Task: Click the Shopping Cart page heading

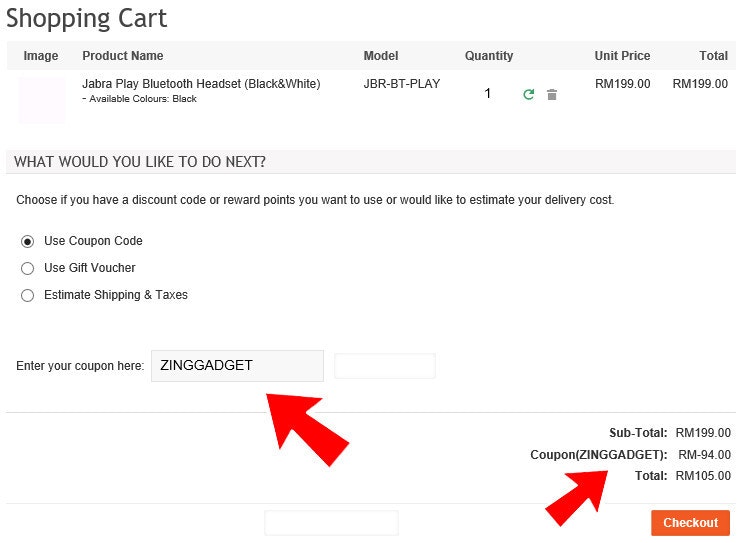Action: pos(86,19)
